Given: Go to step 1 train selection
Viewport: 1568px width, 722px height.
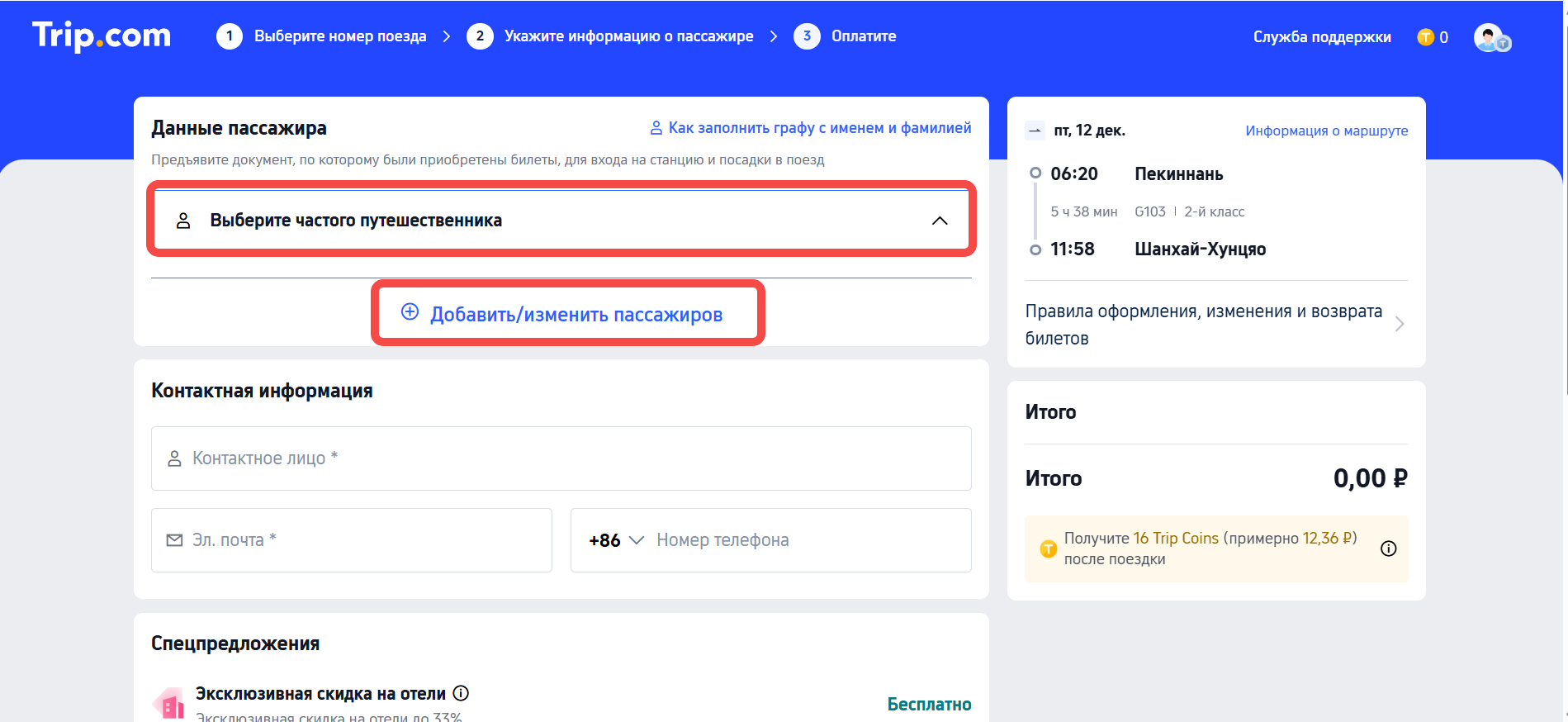Looking at the screenshot, I should pyautogui.click(x=321, y=36).
